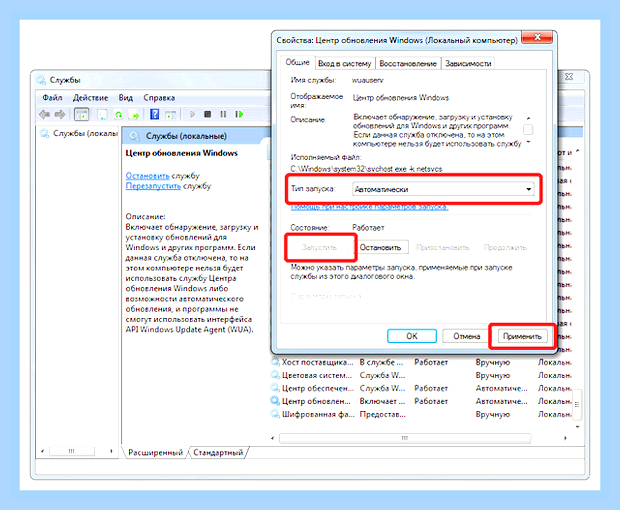Open the Действие menu

pos(90,98)
